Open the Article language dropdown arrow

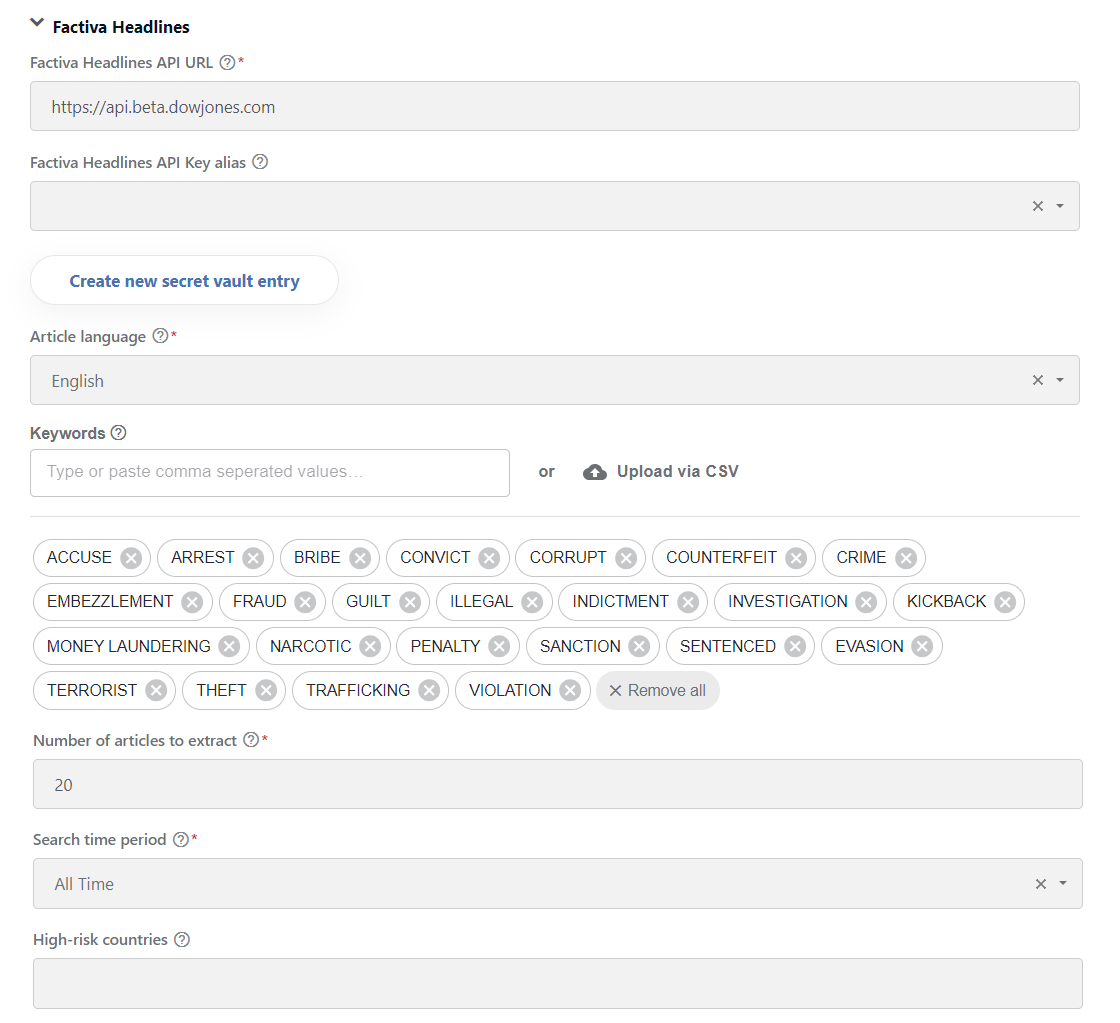point(1060,380)
